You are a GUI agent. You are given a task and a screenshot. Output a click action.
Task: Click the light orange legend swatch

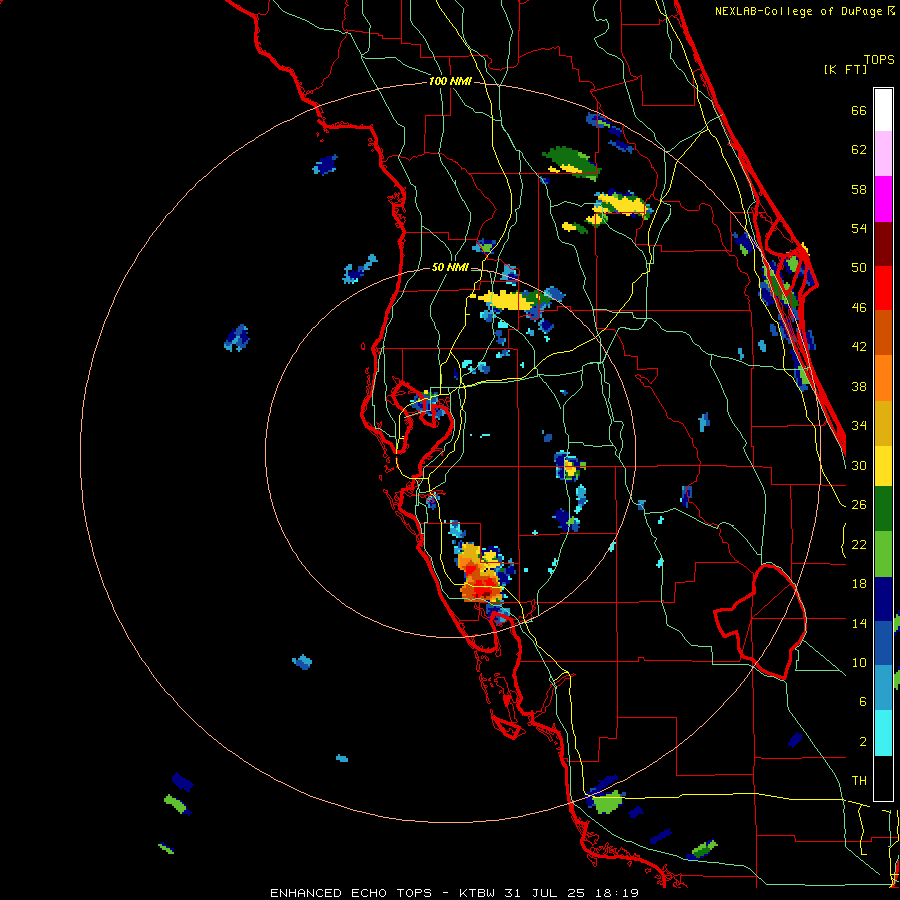(883, 378)
